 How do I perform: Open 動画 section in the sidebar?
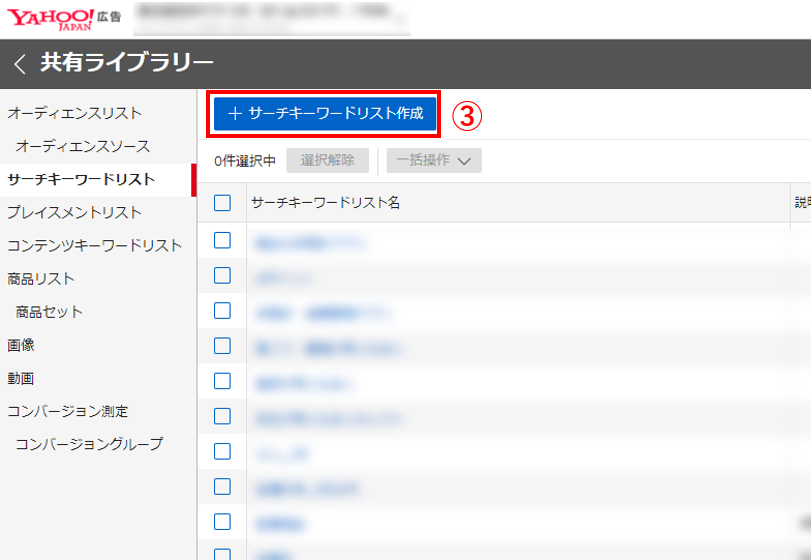tap(21, 378)
